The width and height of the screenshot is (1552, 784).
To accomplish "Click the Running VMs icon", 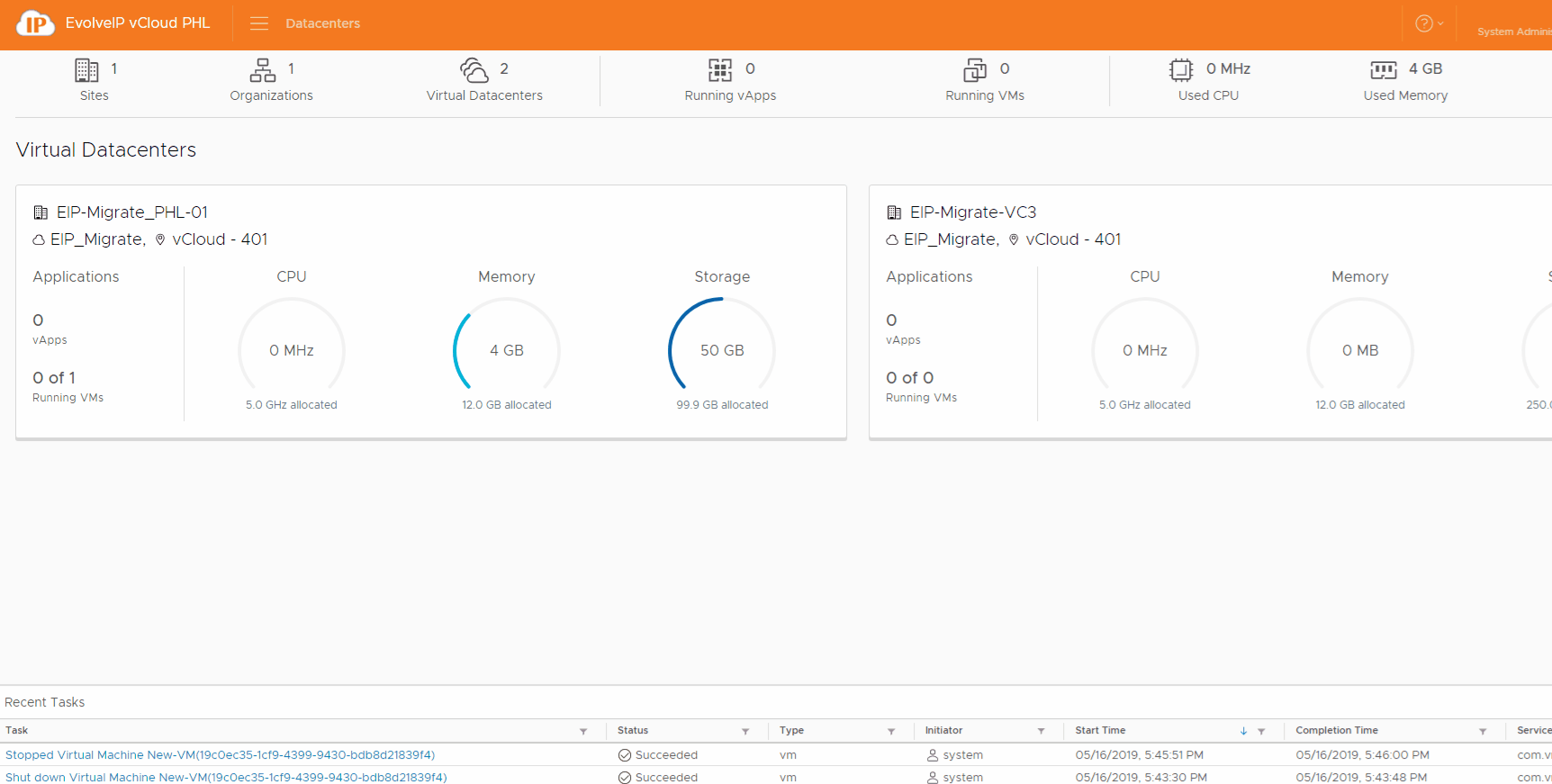I will [975, 70].
